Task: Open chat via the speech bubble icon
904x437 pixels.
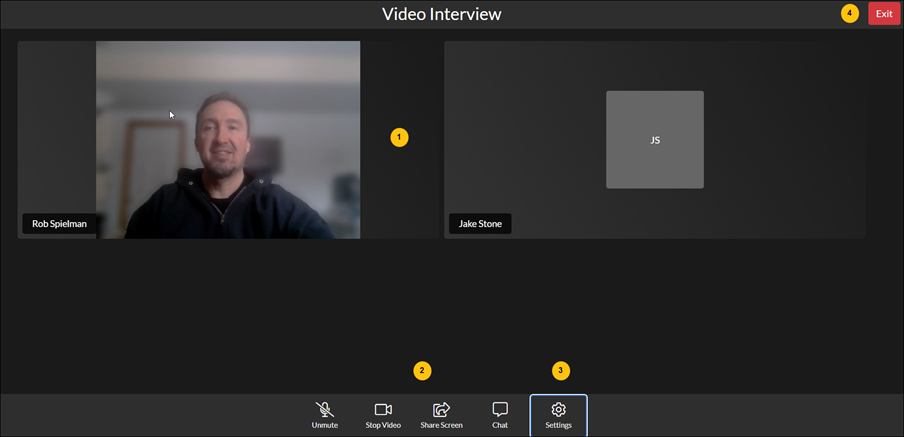Action: pyautogui.click(x=500, y=409)
